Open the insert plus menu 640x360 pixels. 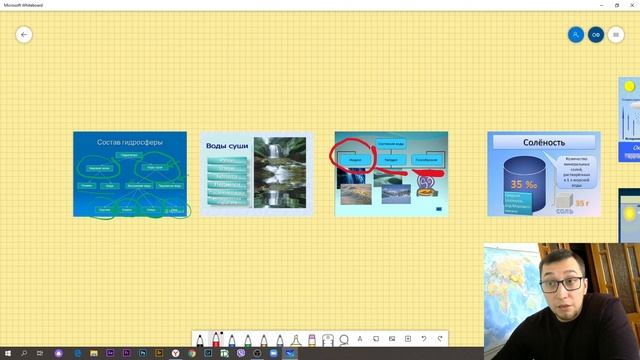(x=408, y=339)
